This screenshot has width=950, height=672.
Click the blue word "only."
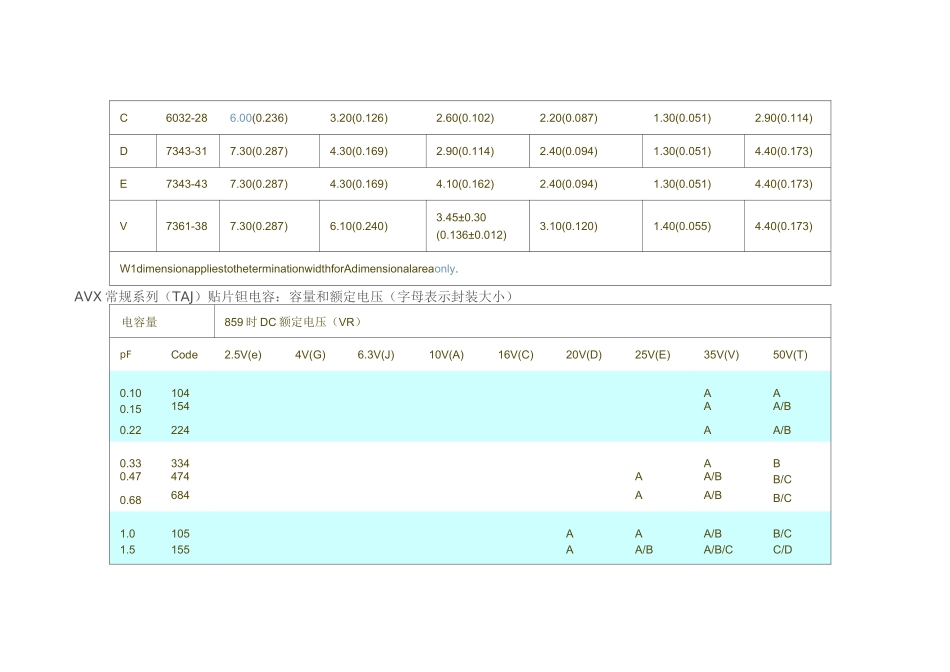446,269
